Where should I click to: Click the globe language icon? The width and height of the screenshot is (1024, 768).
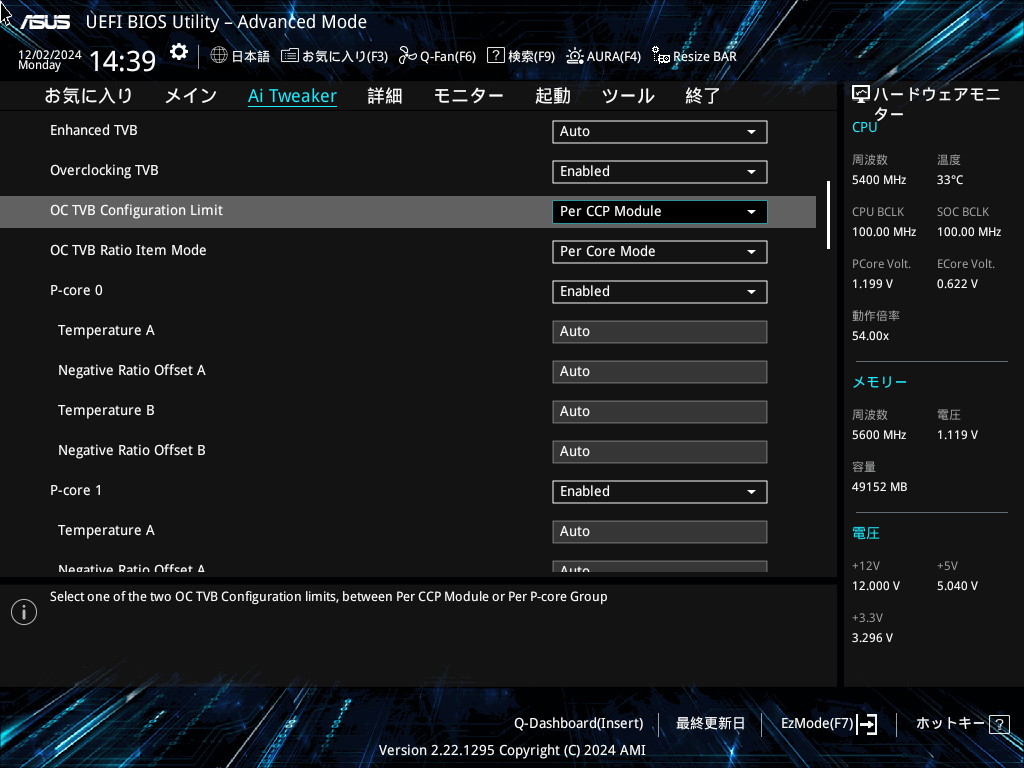(x=219, y=56)
